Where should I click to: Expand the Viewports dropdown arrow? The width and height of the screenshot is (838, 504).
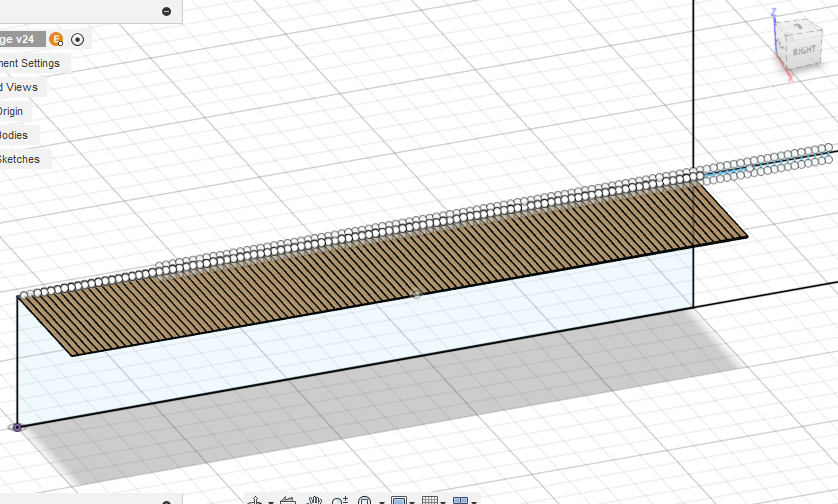[x=474, y=502]
